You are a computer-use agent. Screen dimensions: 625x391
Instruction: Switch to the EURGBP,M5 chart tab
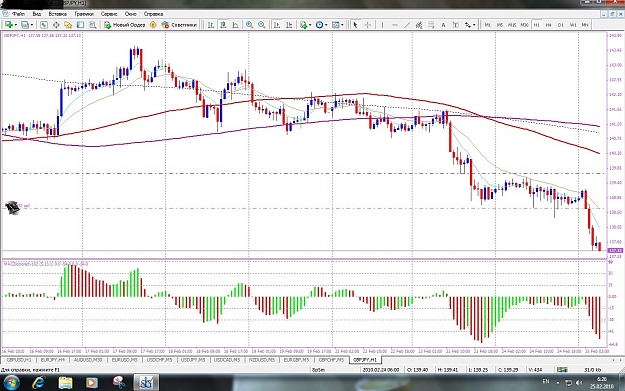pyautogui.click(x=296, y=360)
